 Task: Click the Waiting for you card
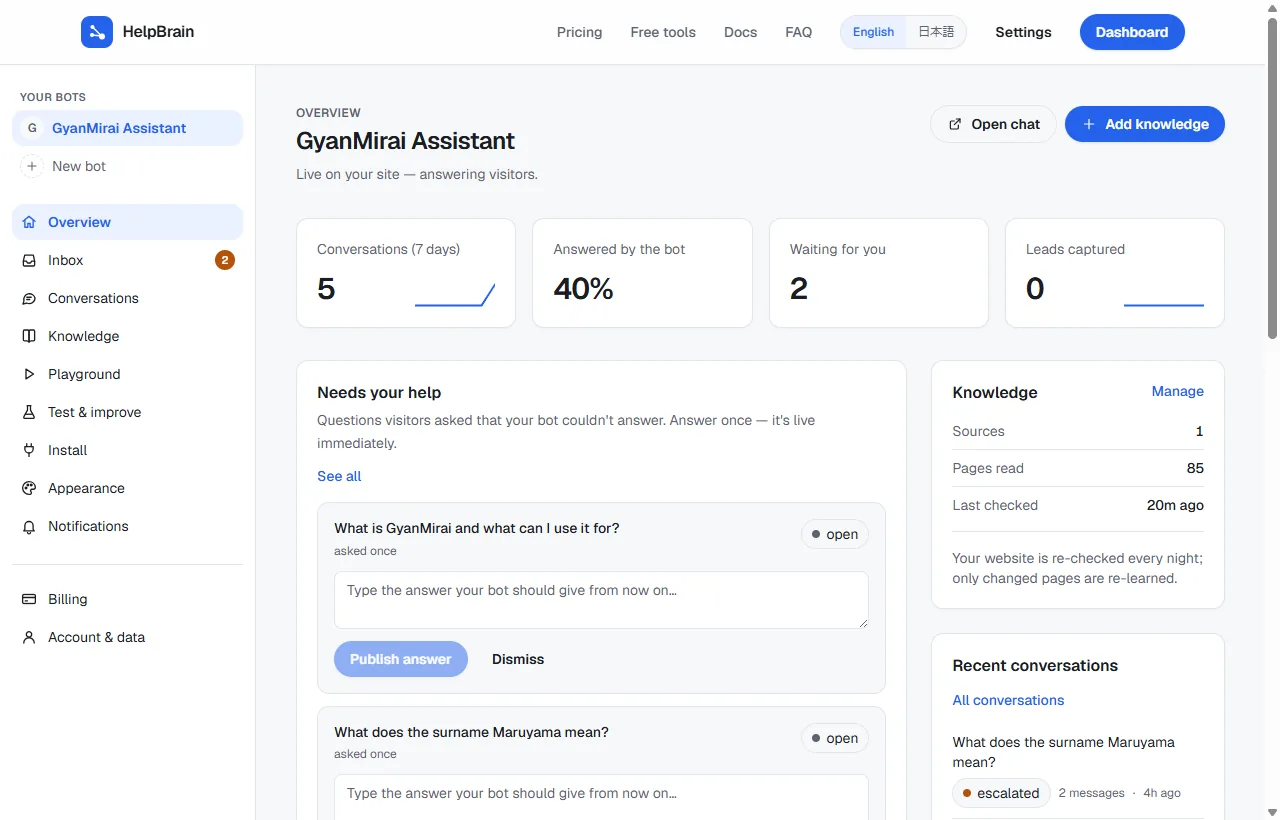point(879,273)
